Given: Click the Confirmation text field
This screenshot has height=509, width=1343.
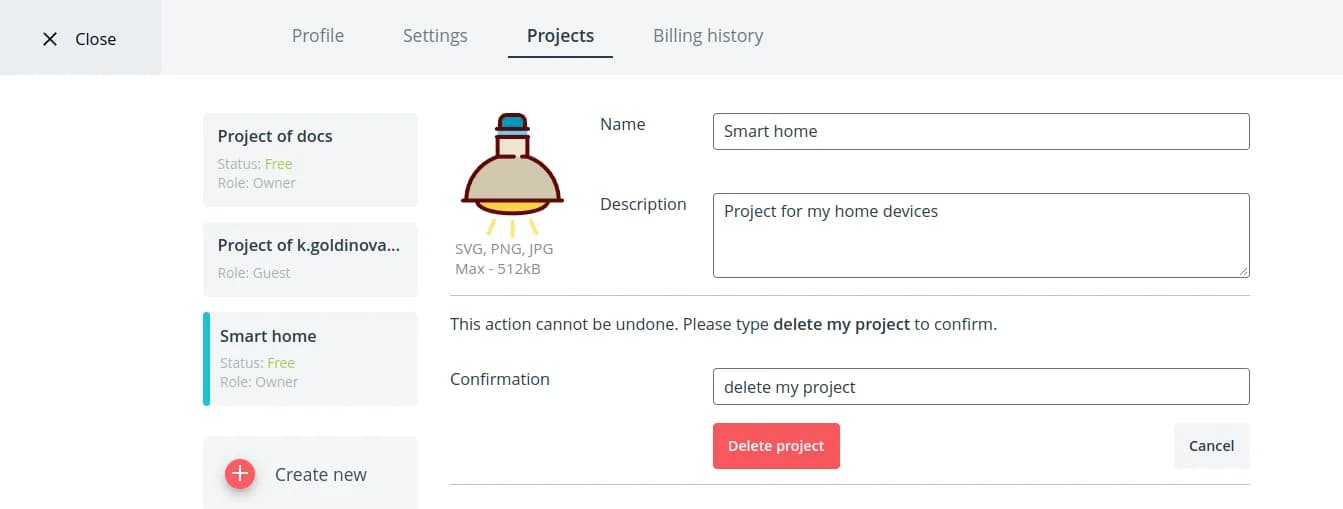Looking at the screenshot, I should tap(980, 387).
